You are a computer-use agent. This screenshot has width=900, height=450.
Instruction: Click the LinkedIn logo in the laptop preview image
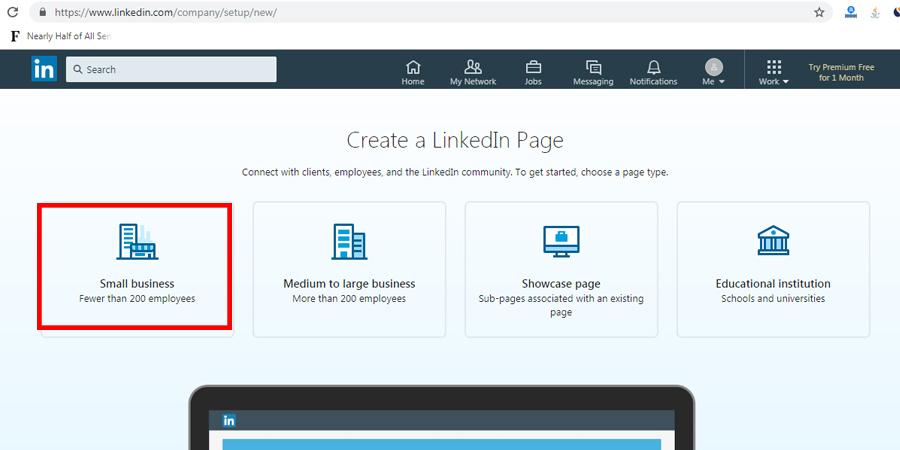229,421
